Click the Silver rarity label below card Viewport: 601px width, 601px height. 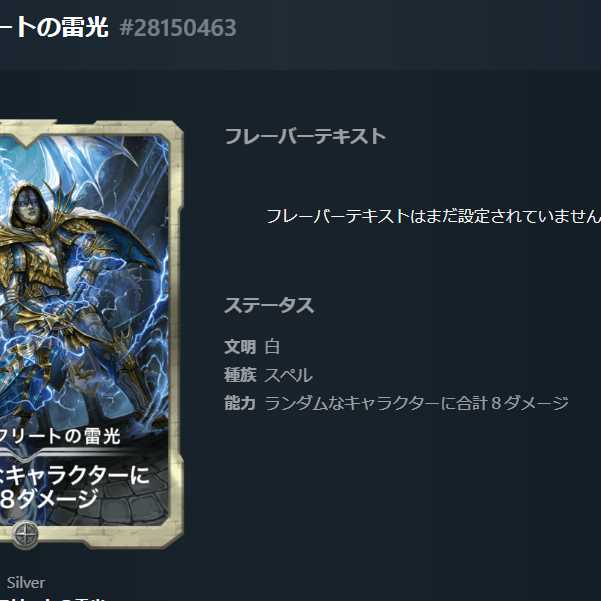26,583
